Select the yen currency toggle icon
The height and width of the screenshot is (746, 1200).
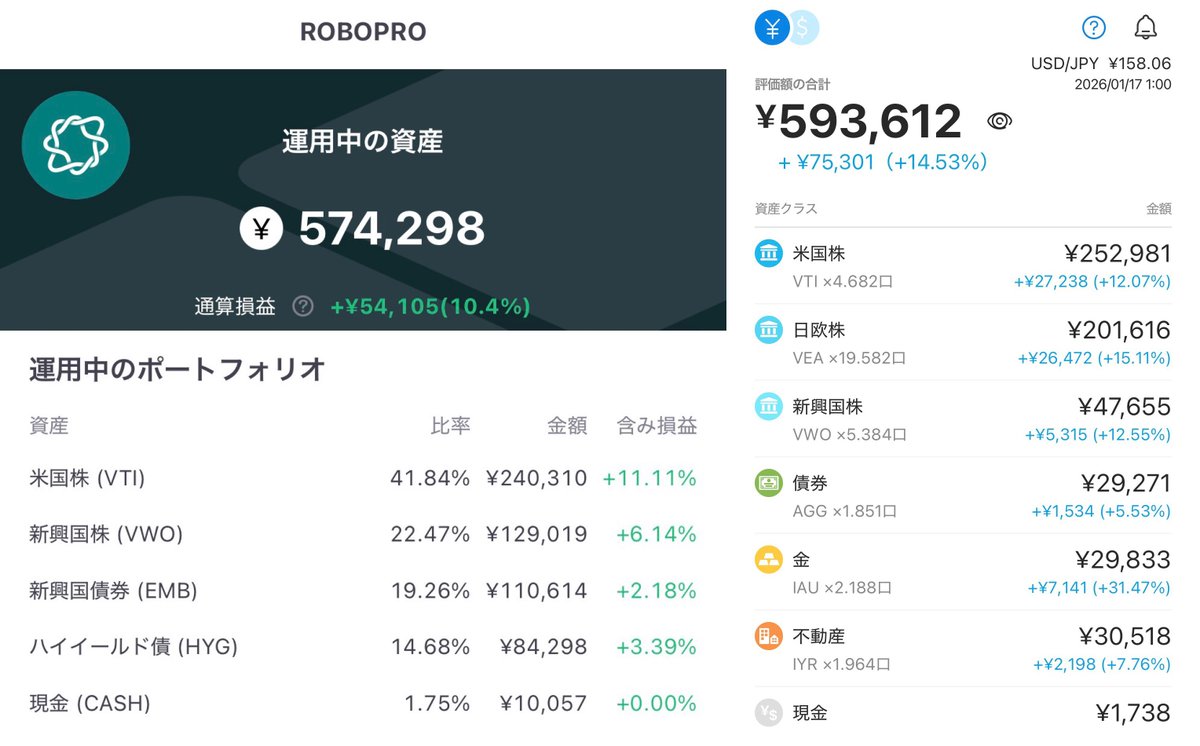pyautogui.click(x=771, y=29)
